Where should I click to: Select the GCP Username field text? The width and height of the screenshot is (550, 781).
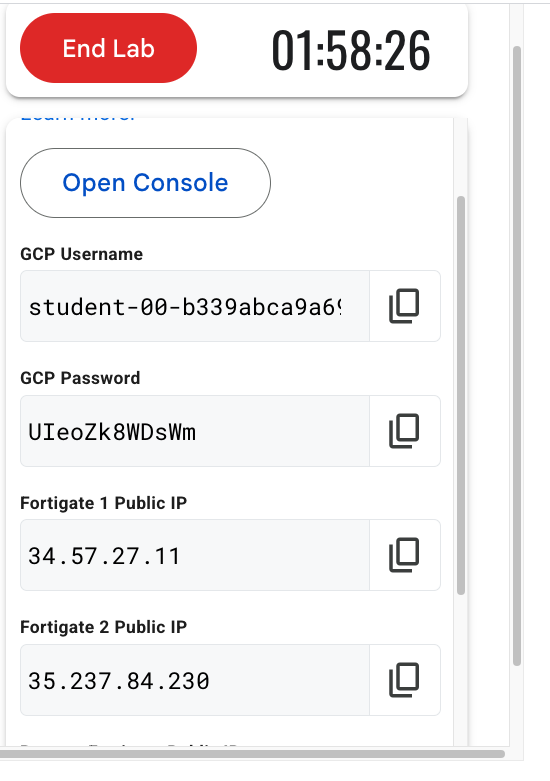click(195, 306)
